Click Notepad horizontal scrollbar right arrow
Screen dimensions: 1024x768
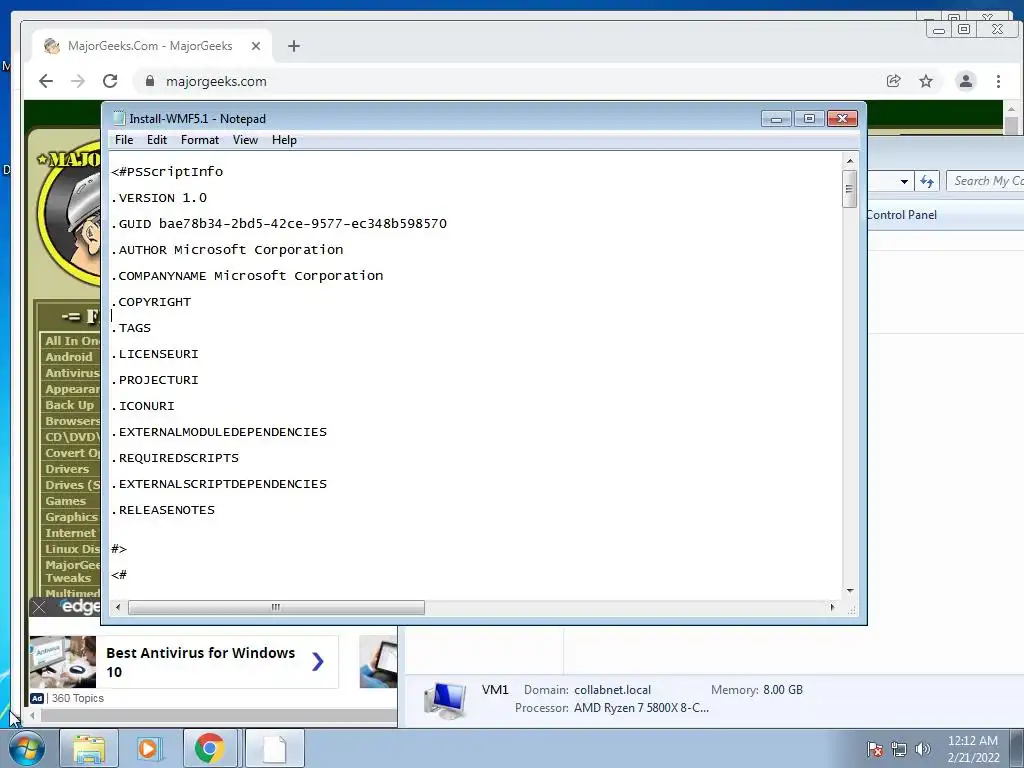point(832,607)
